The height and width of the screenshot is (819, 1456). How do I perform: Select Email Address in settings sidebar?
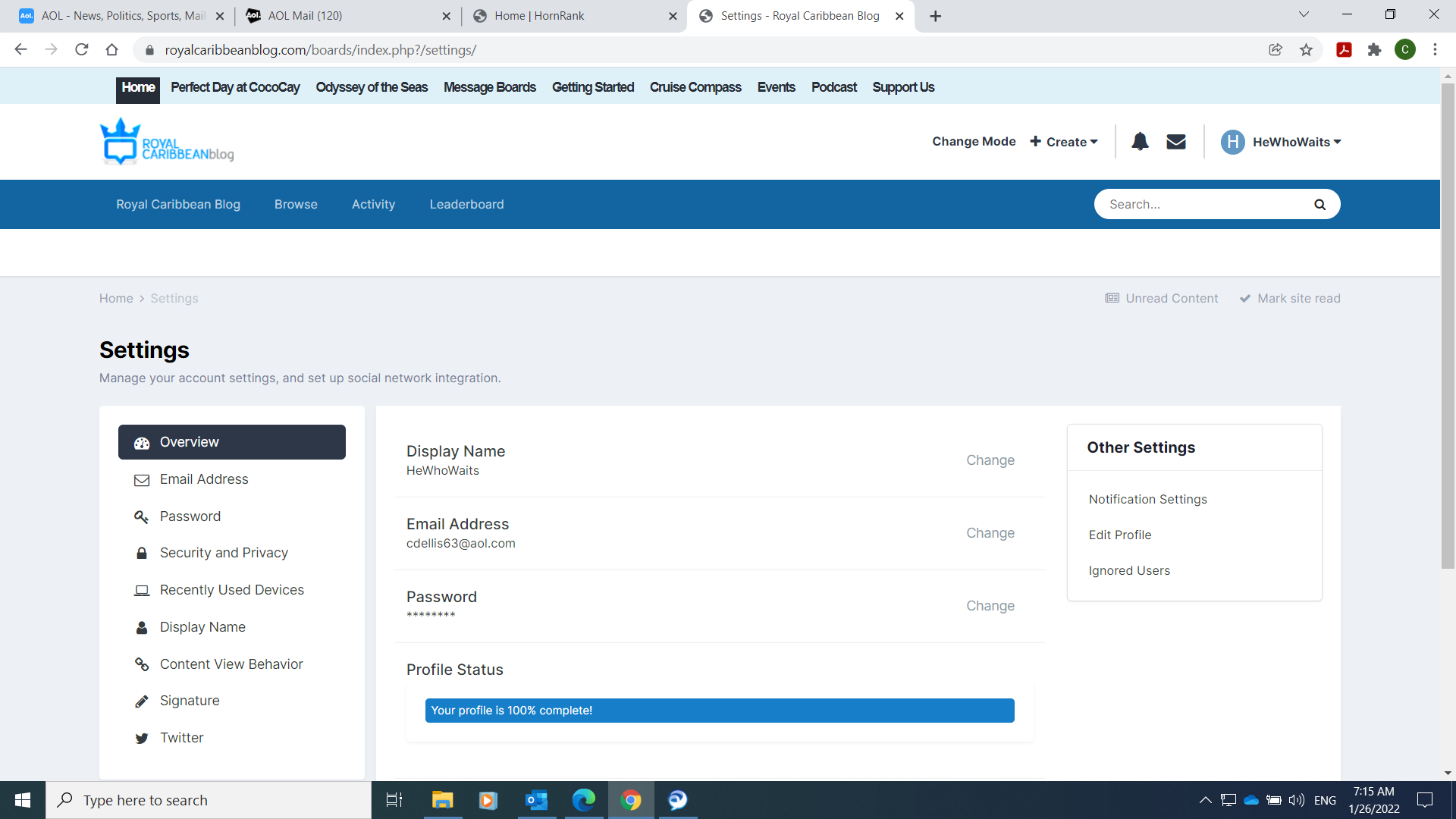pyautogui.click(x=232, y=479)
